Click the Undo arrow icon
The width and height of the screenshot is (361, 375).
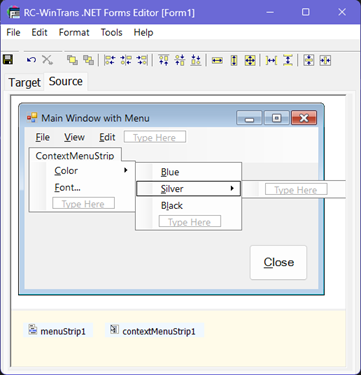[x=31, y=60]
